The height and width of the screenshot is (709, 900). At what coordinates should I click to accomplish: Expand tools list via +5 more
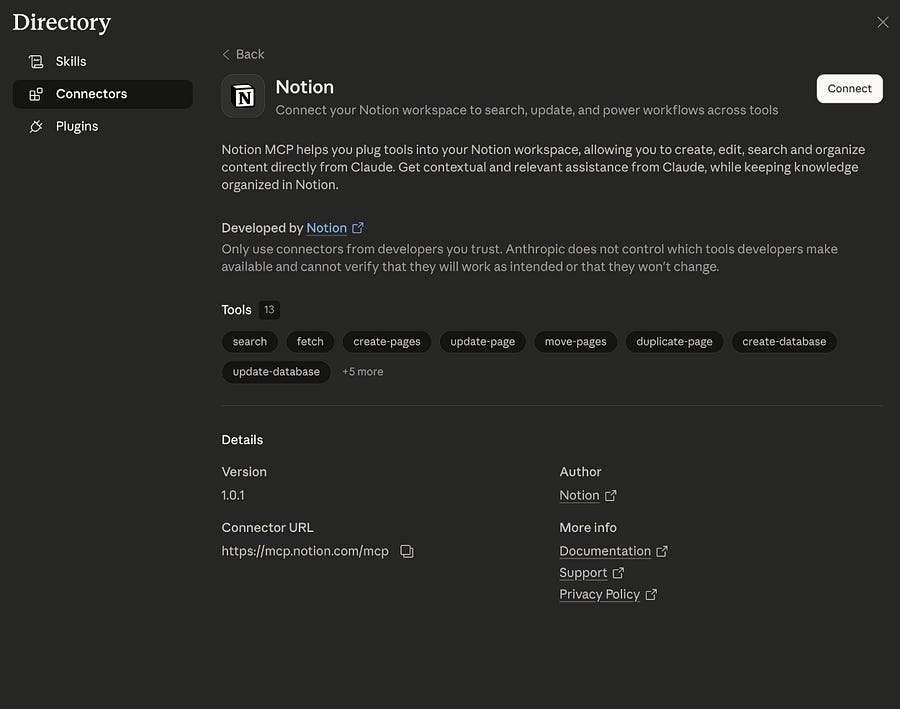pyautogui.click(x=363, y=372)
